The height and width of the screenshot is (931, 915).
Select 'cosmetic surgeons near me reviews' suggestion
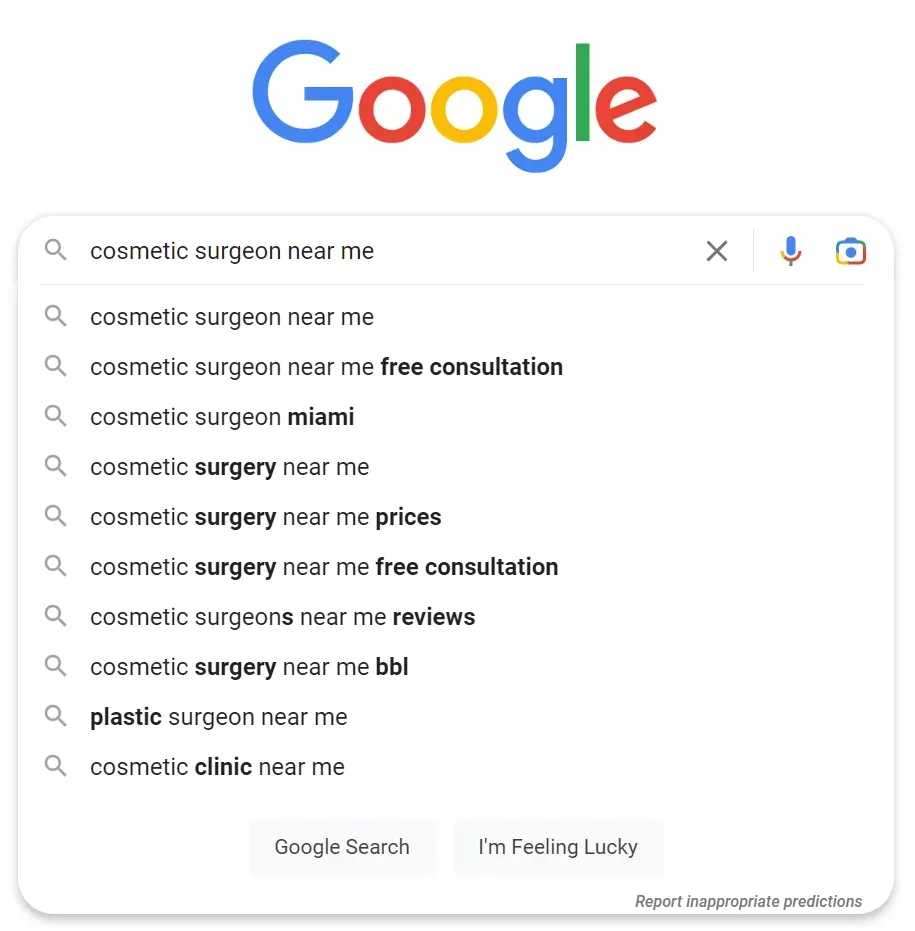(283, 617)
